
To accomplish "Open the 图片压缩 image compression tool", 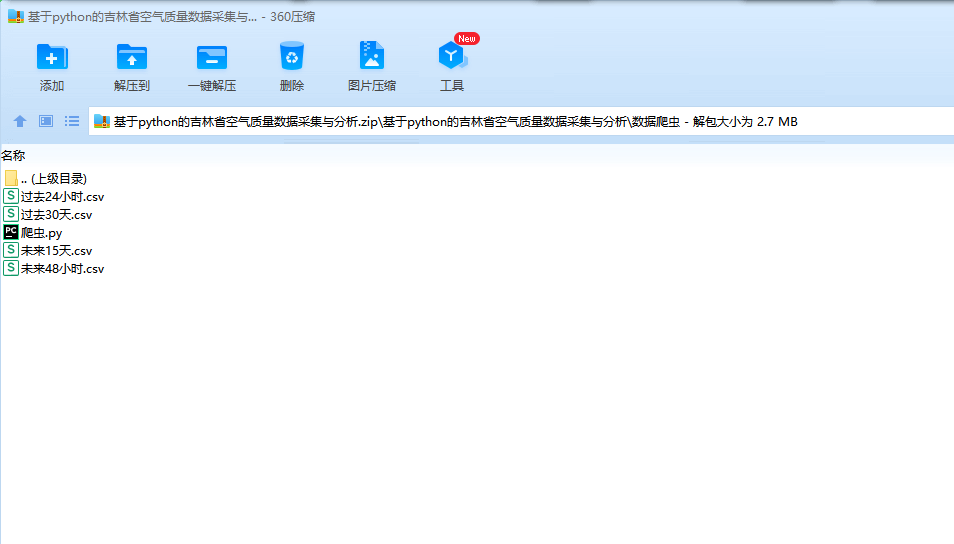I will tap(372, 56).
